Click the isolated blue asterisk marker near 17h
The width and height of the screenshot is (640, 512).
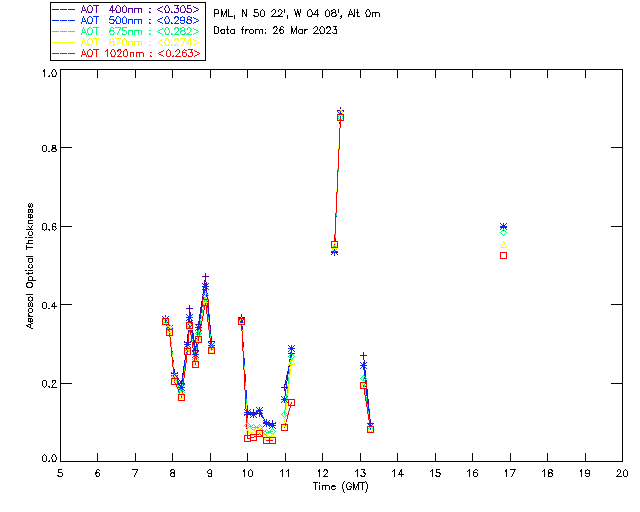[504, 227]
